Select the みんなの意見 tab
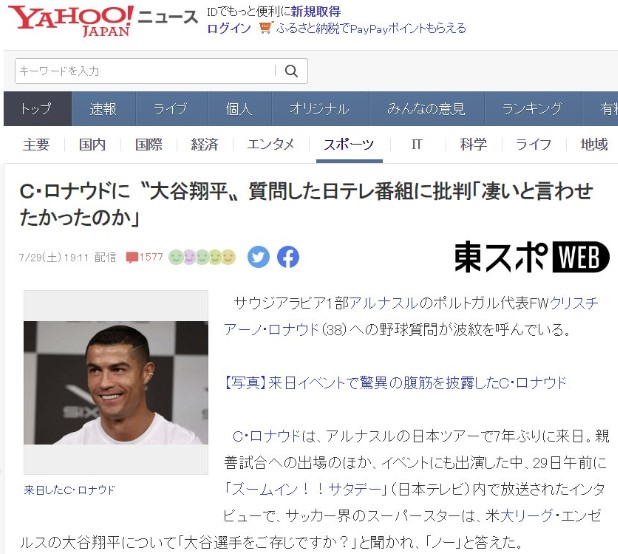Screen dimensions: 618x554 click(x=426, y=109)
